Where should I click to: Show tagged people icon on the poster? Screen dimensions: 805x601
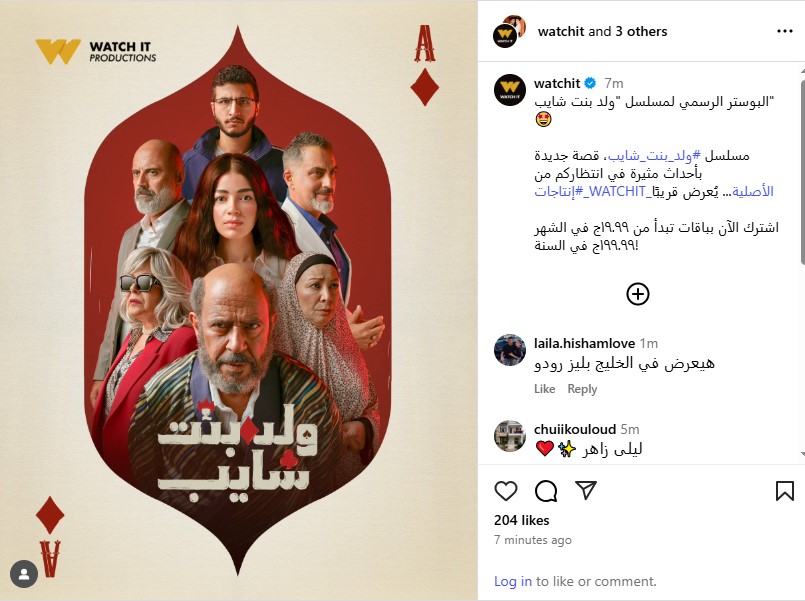[x=24, y=574]
